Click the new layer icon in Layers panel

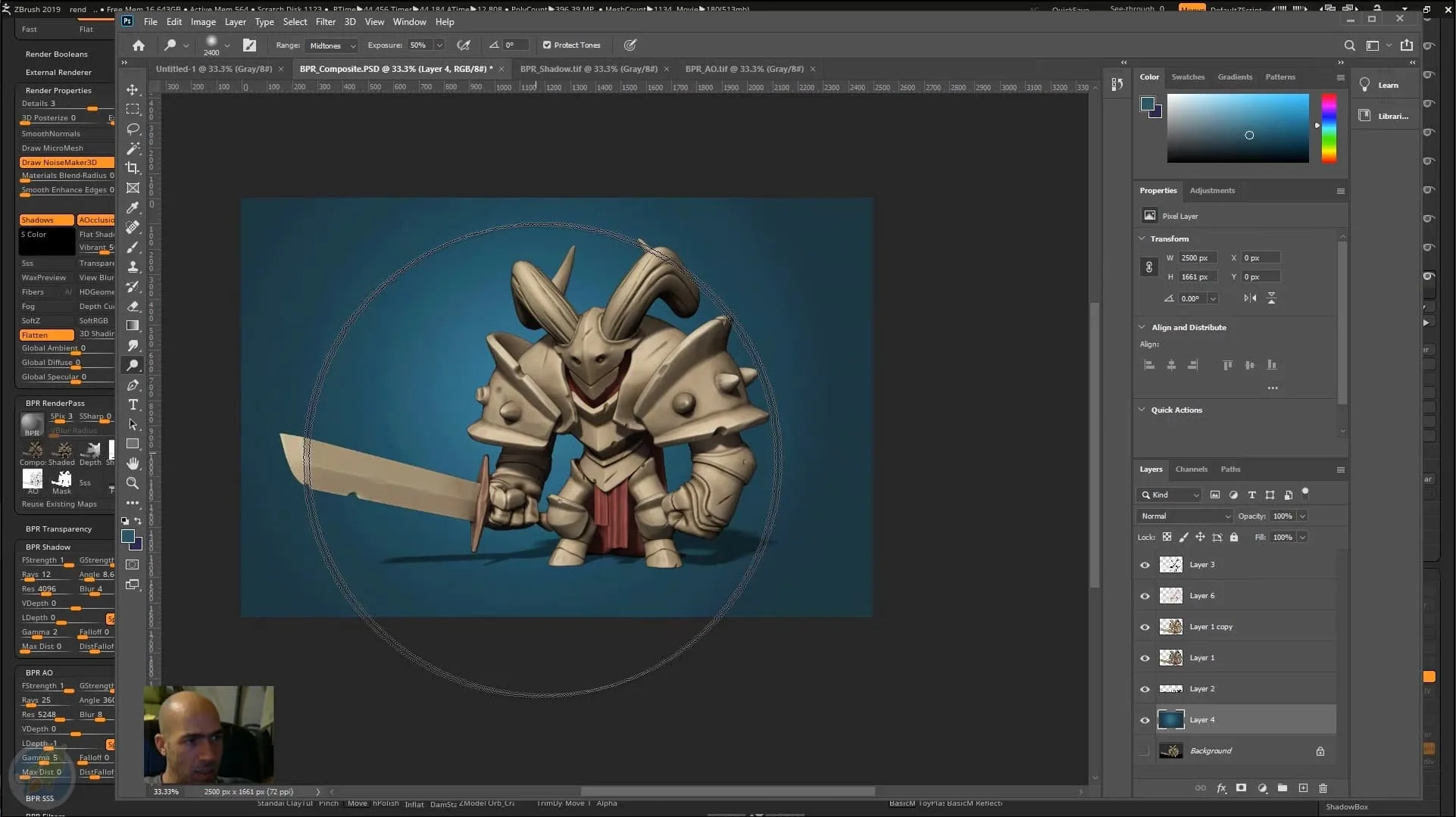click(1304, 788)
